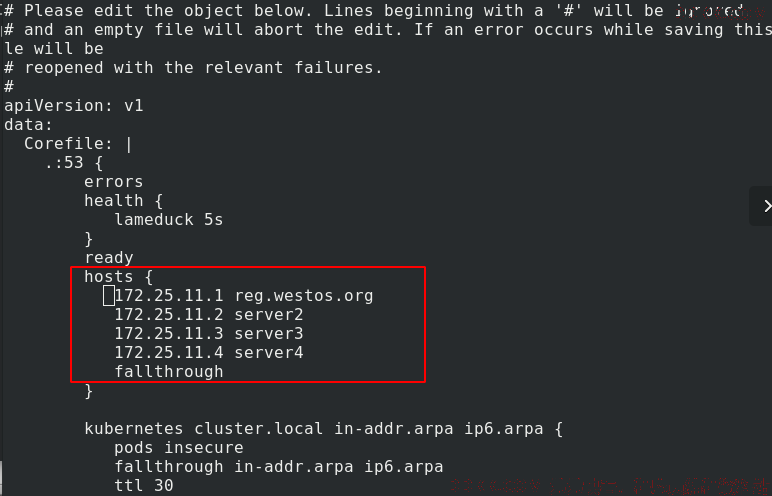Click the 'data:' line
The width and height of the screenshot is (772, 496).
29,125
